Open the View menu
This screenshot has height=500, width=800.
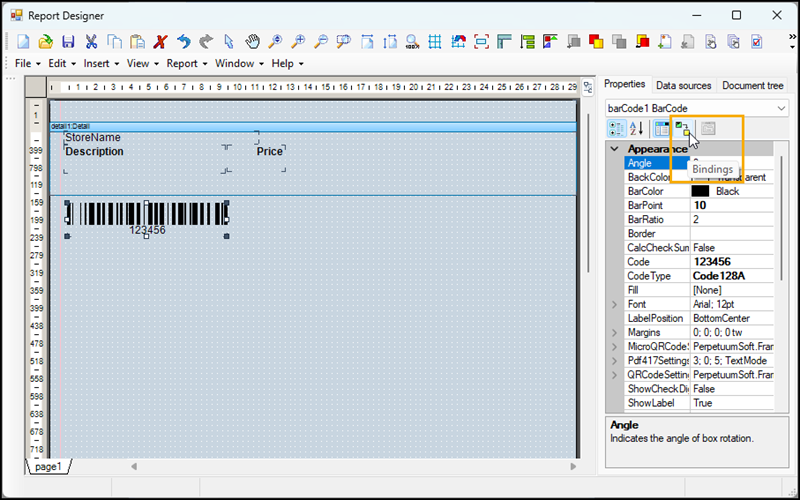coord(142,63)
